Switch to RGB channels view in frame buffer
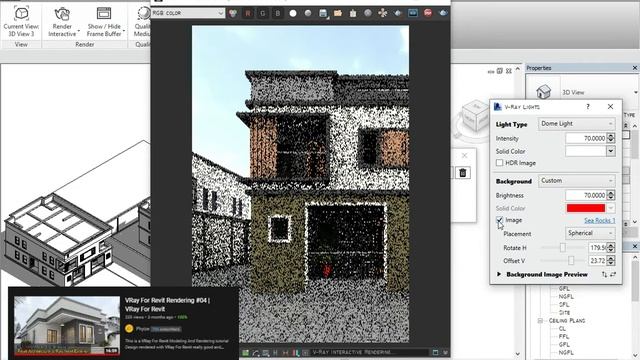The width and height of the screenshot is (640, 360). (233, 13)
